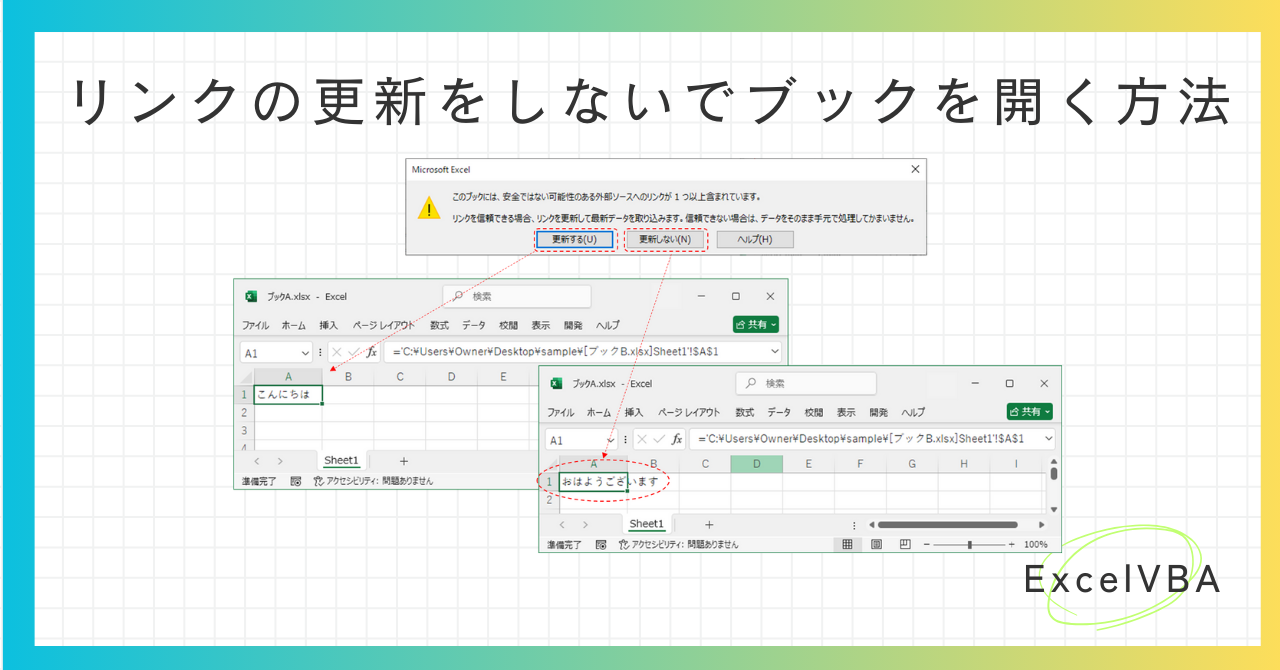Click the Page Break Preview icon in status bar
This screenshot has height=670, width=1280.
(x=905, y=545)
